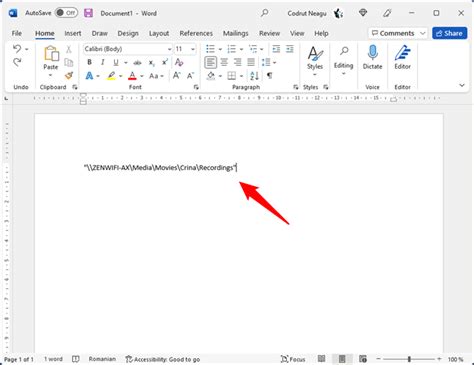
Task: Click Accessibility: Good to go status
Action: click(x=163, y=359)
